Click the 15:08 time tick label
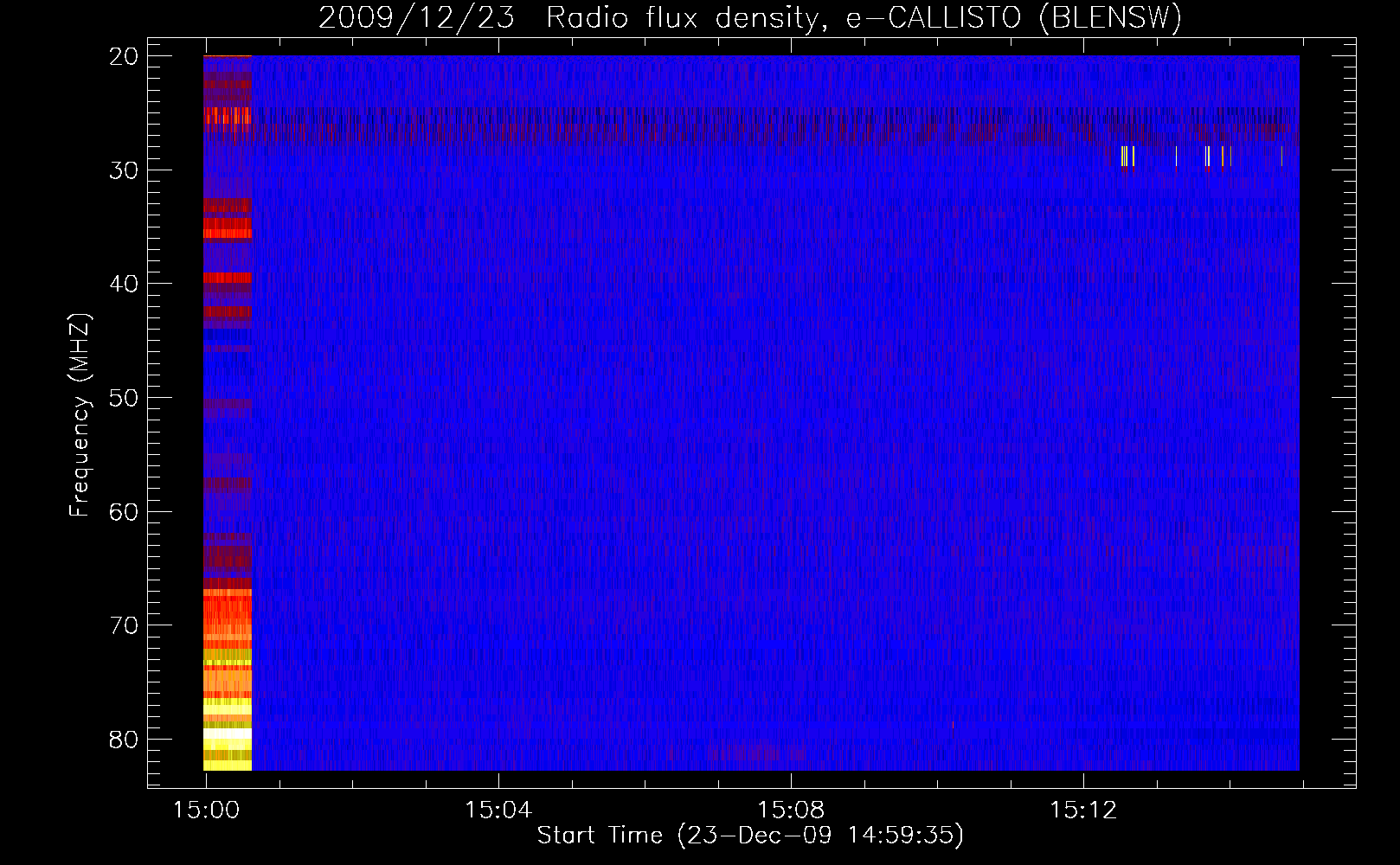Viewport: 1400px width, 865px height. (x=791, y=811)
